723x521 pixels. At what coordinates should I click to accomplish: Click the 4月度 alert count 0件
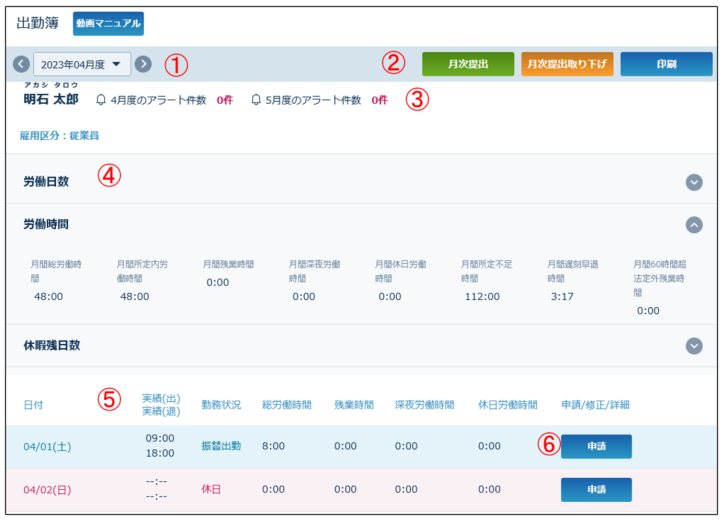[225, 100]
